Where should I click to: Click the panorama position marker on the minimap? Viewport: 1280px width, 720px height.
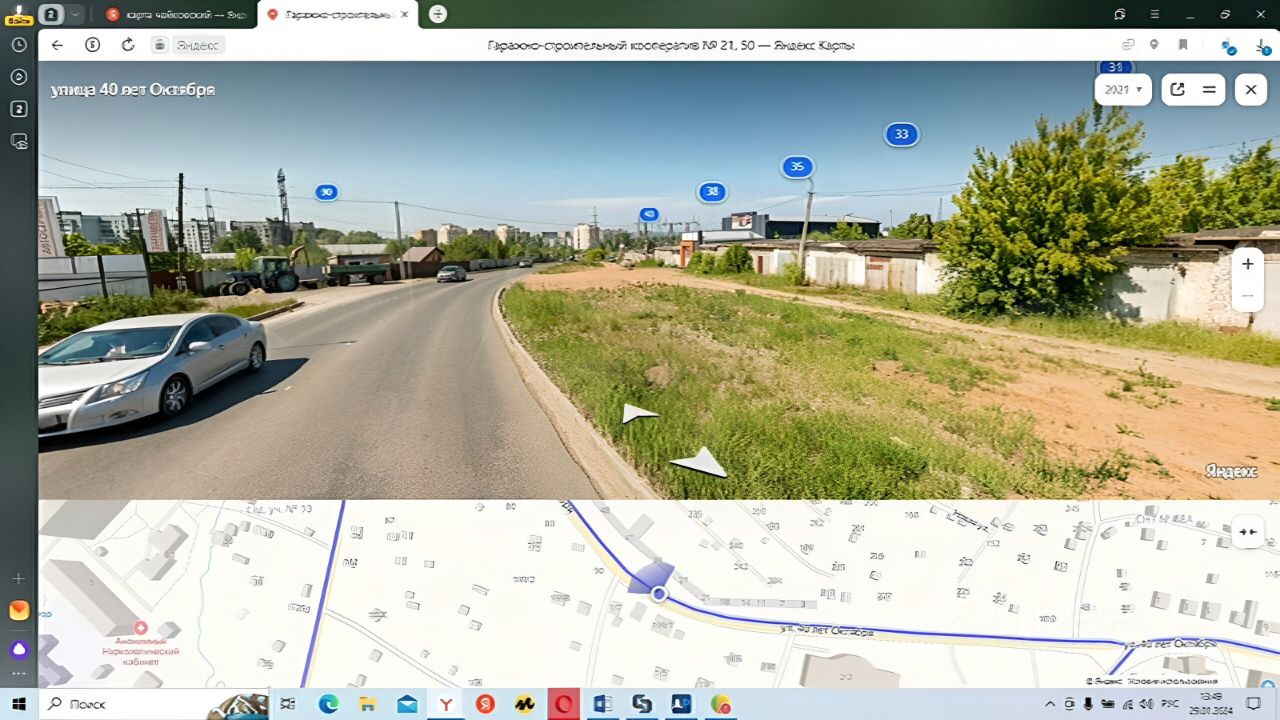click(x=658, y=594)
